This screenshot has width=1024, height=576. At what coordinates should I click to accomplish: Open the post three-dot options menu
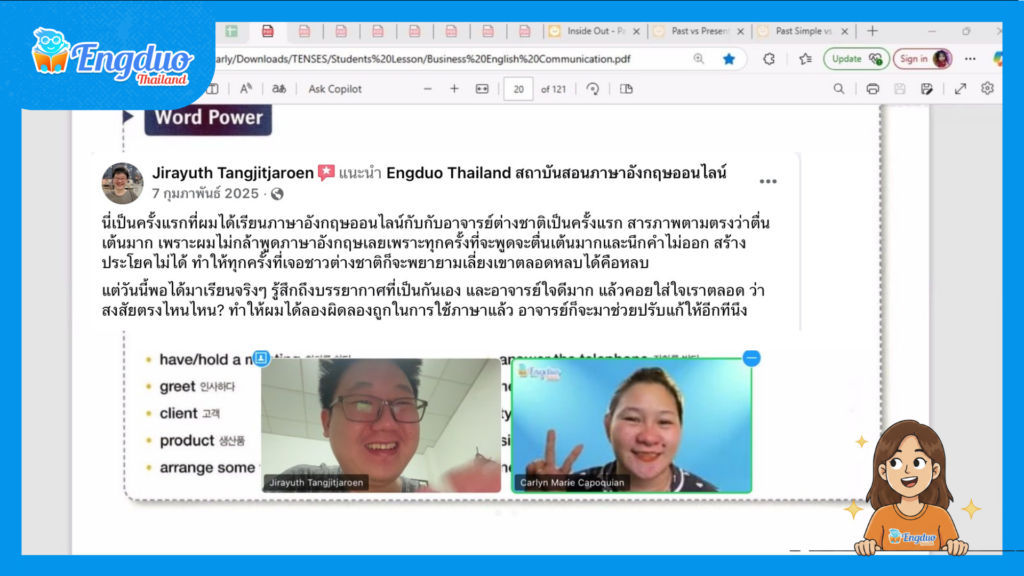tap(768, 182)
